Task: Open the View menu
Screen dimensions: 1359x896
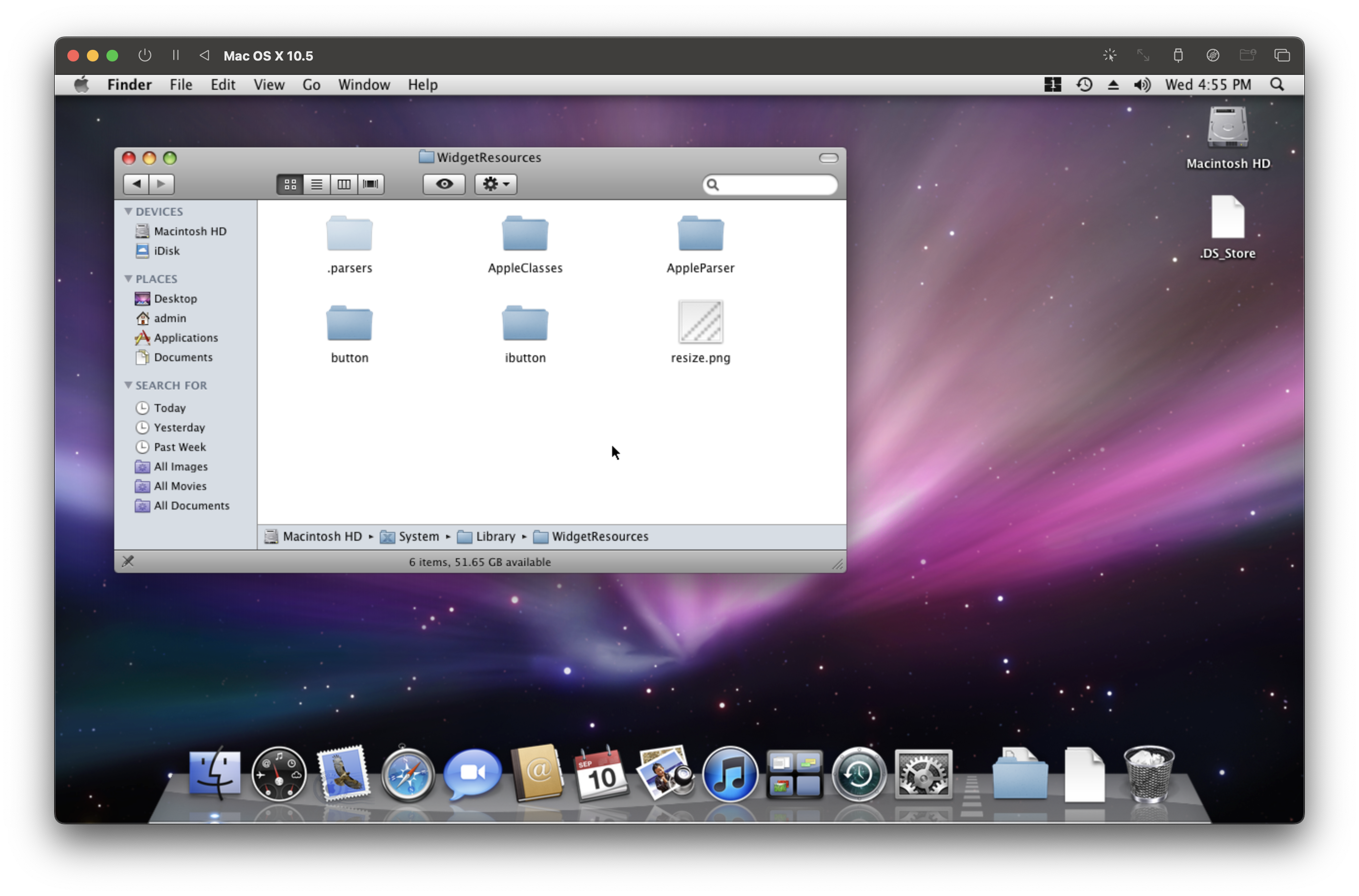Action: 268,84
